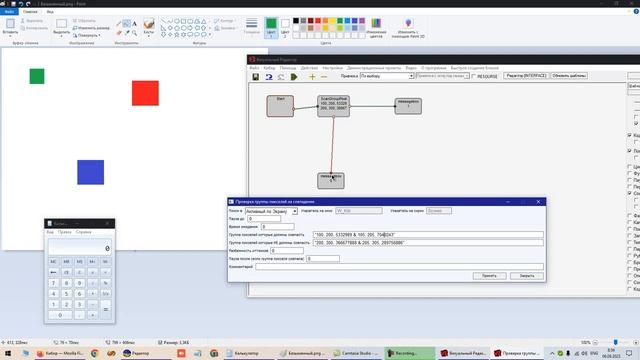Click the comment input field in dialog
Image resolution: width=640 pixels, height=360 pixels.
[x=399, y=267]
